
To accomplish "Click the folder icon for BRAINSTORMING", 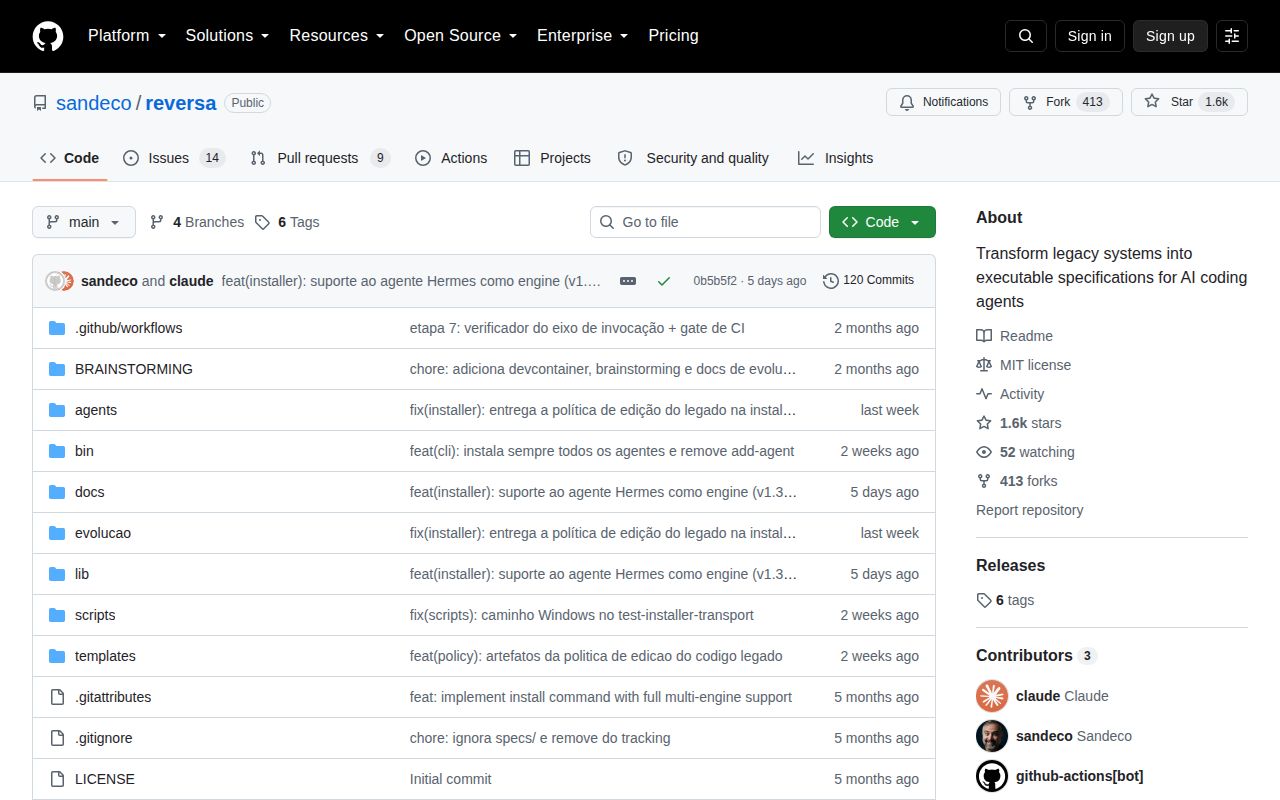I will pyautogui.click(x=57, y=369).
